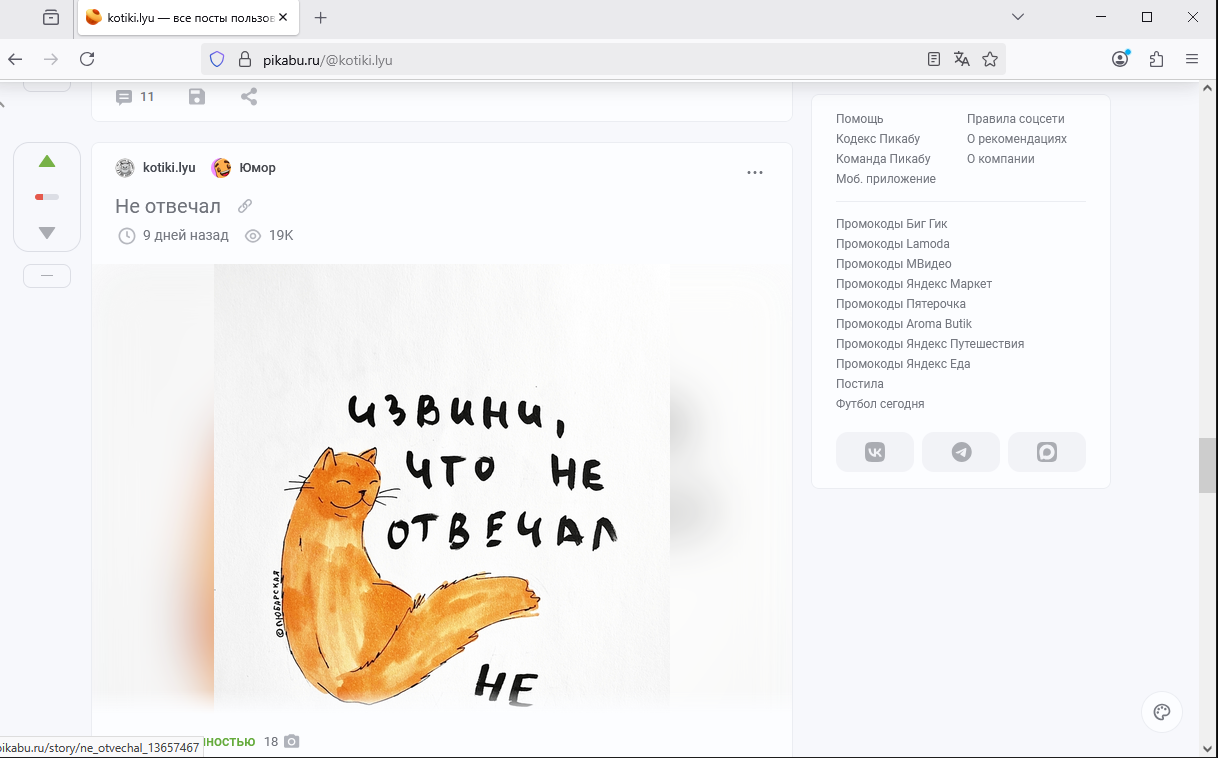Viewport: 1218px width, 758px height.
Task: Open Firefox account menu
Action: click(1120, 59)
